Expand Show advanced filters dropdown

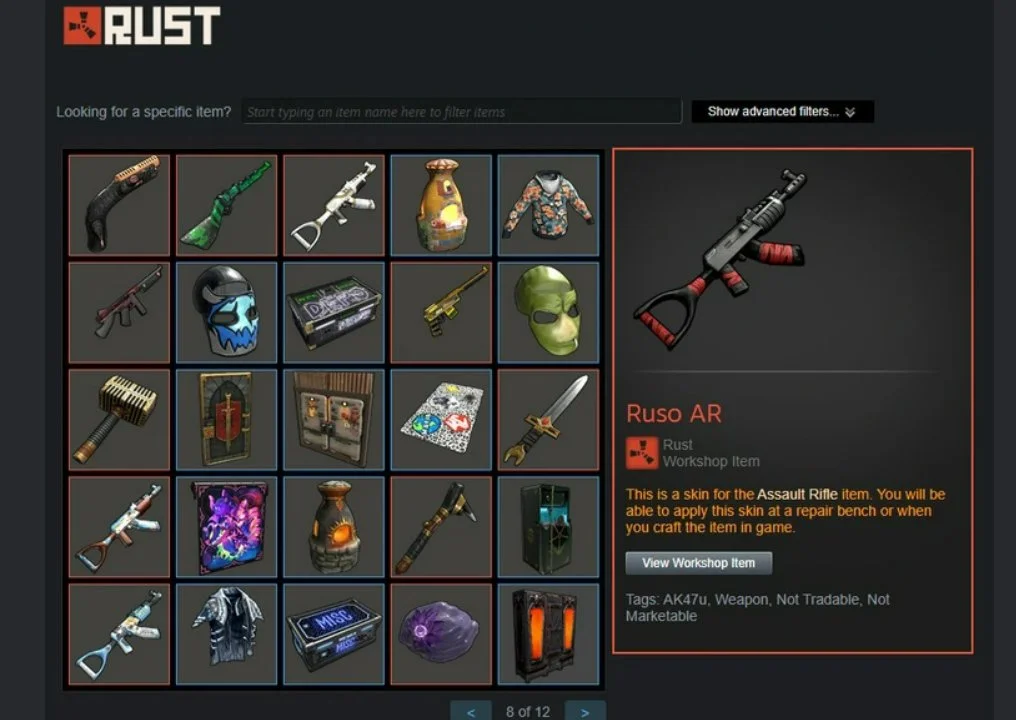[783, 111]
